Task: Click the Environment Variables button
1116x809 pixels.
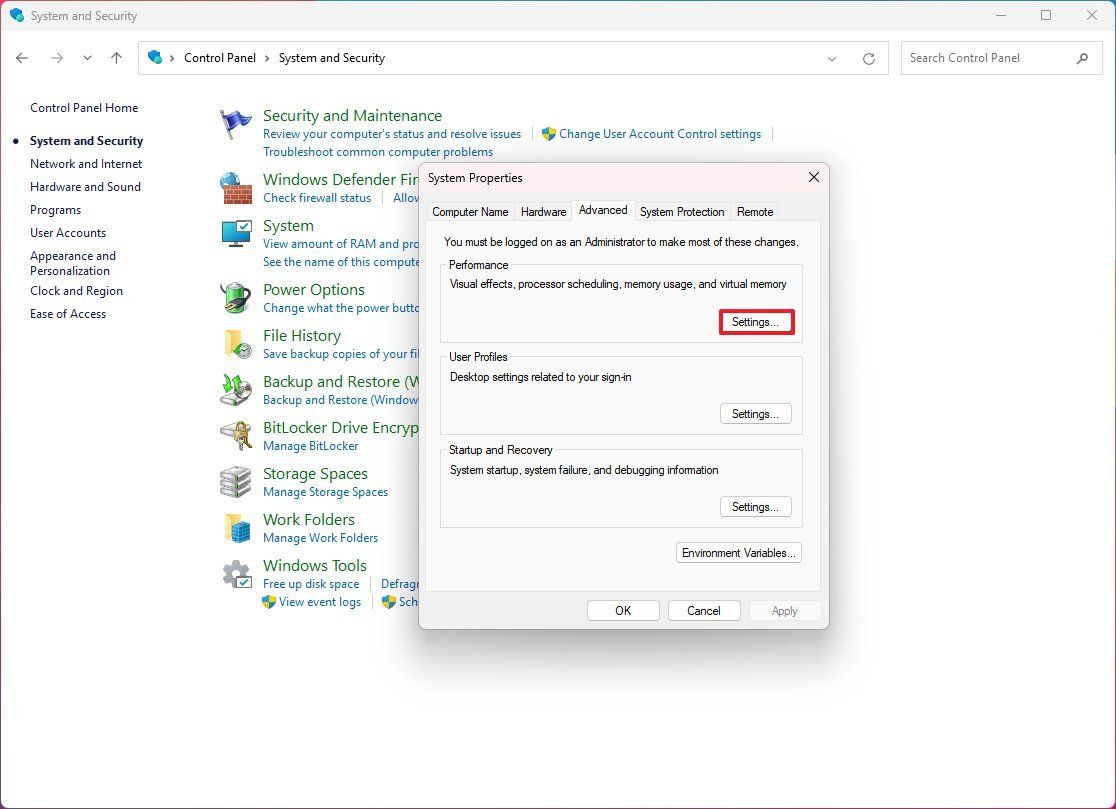Action: pos(738,552)
